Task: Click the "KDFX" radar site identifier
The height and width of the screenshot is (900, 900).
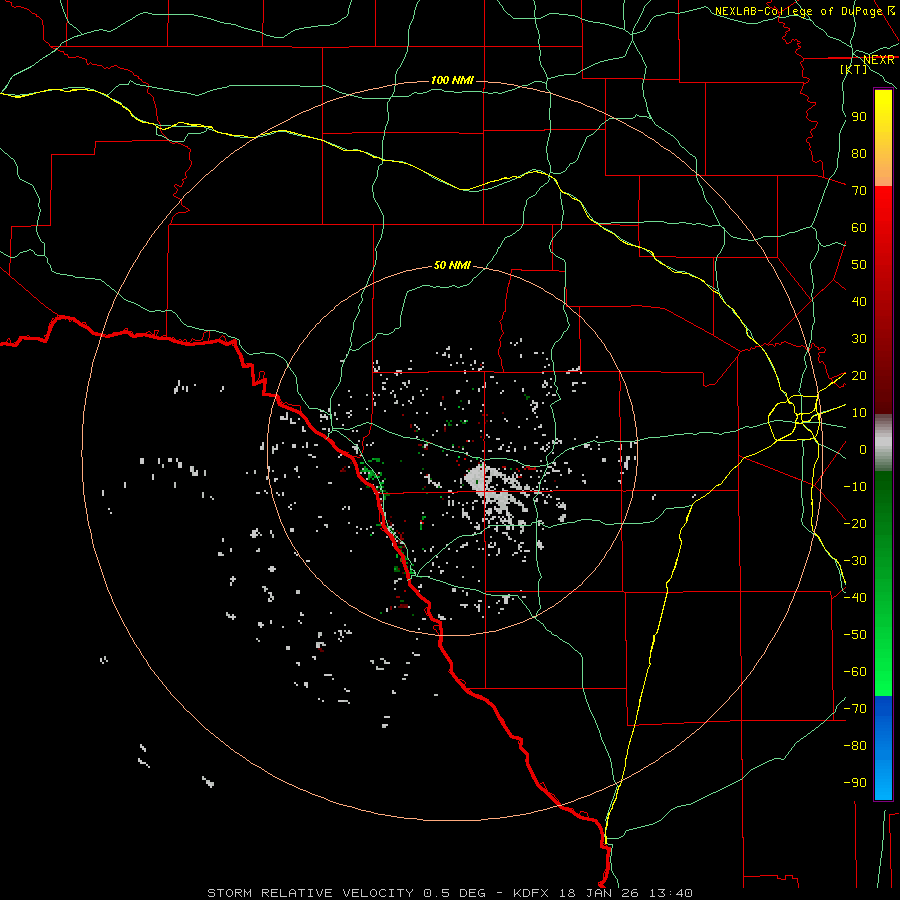Action: (x=531, y=893)
